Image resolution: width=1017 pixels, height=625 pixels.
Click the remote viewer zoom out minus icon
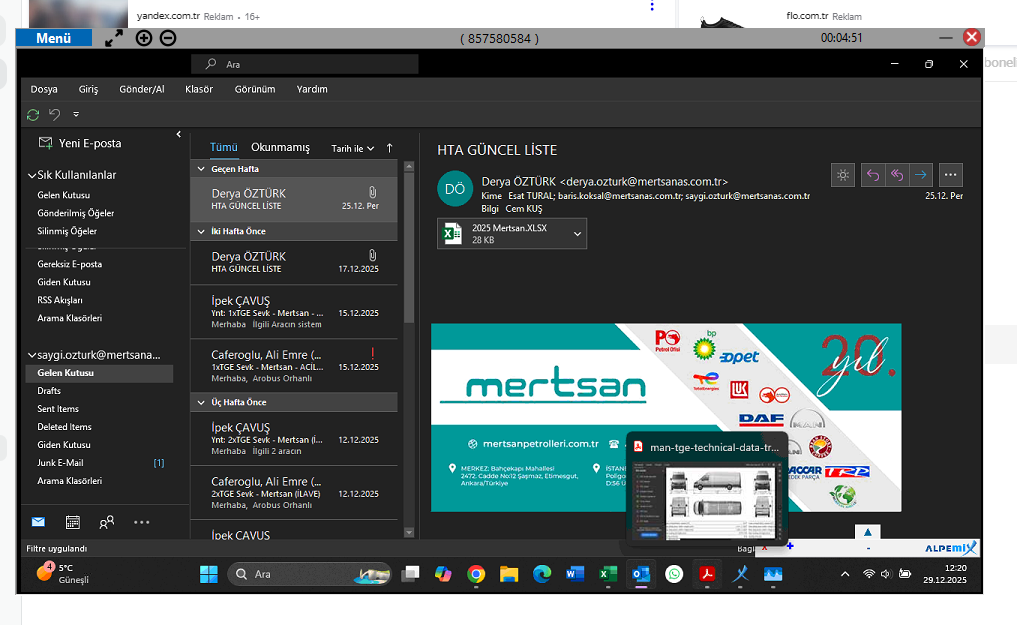tap(168, 38)
